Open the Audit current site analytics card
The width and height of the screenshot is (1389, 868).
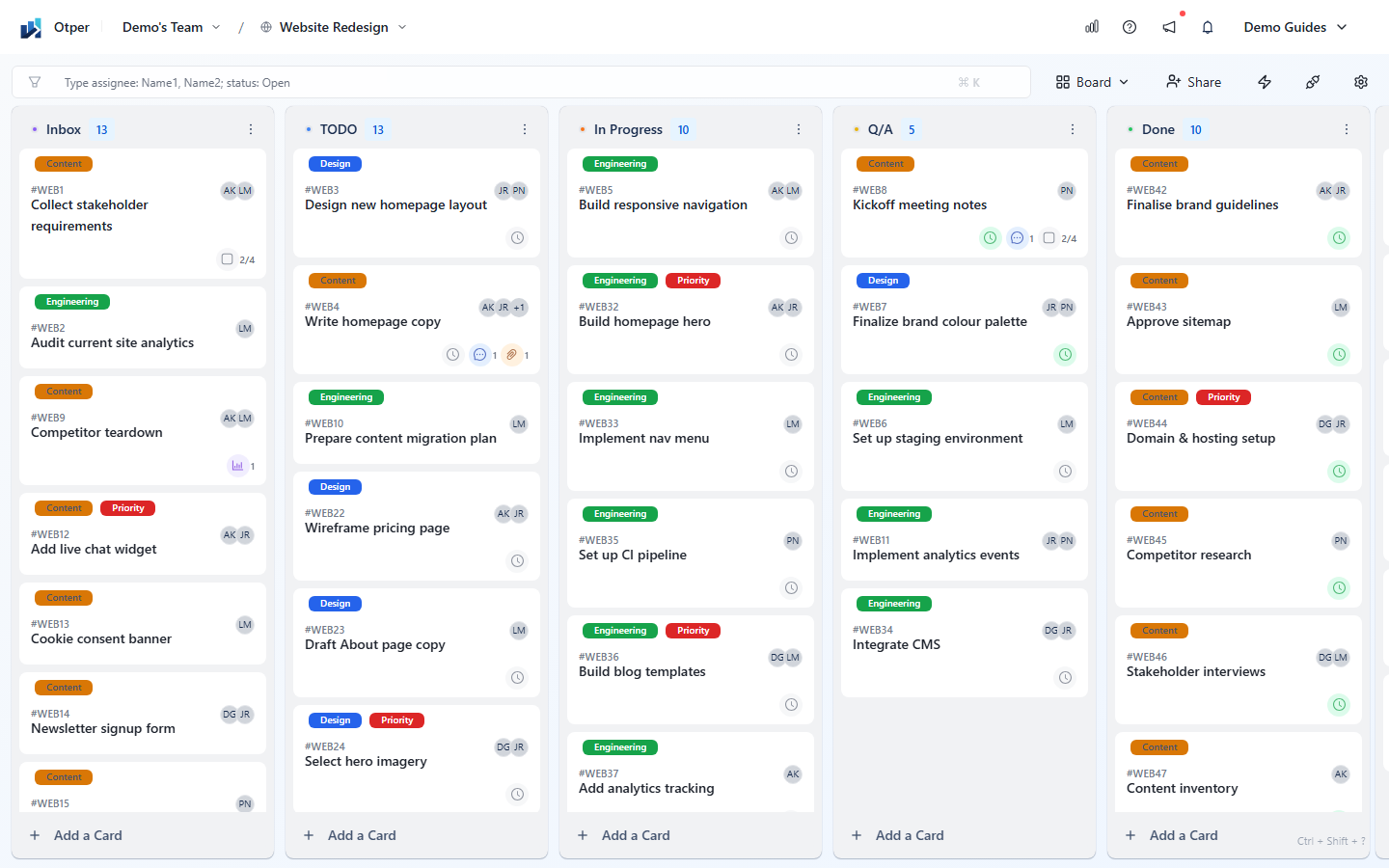click(143, 327)
